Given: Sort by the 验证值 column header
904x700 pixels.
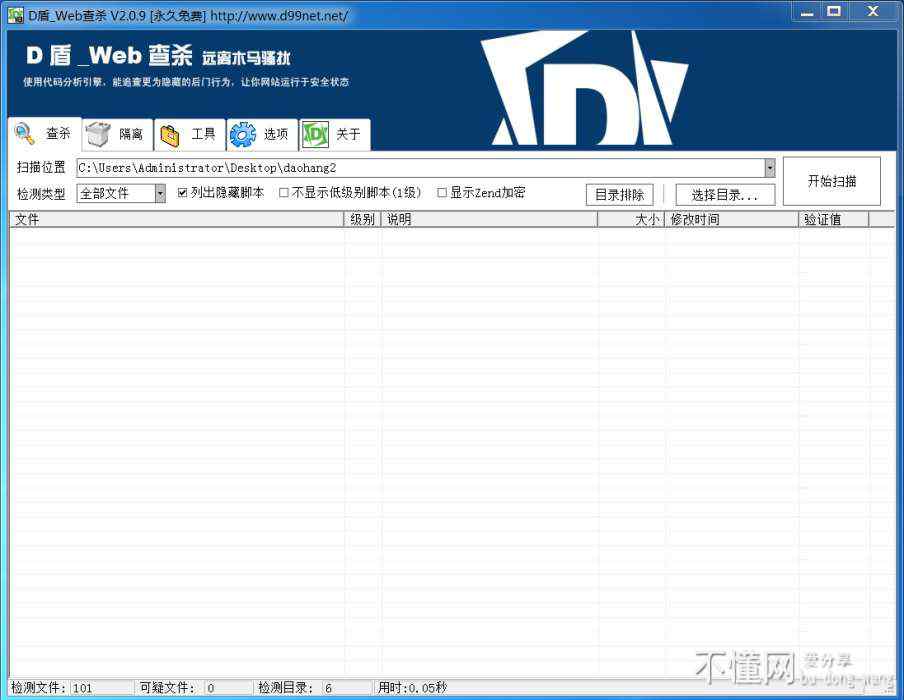Looking at the screenshot, I should click(x=834, y=219).
